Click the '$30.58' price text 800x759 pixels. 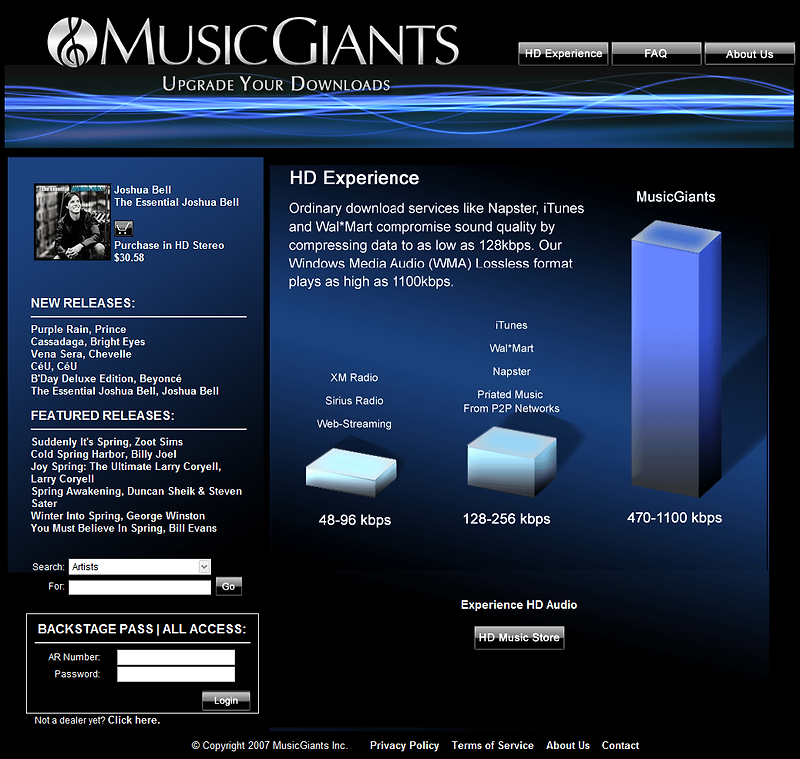(129, 258)
